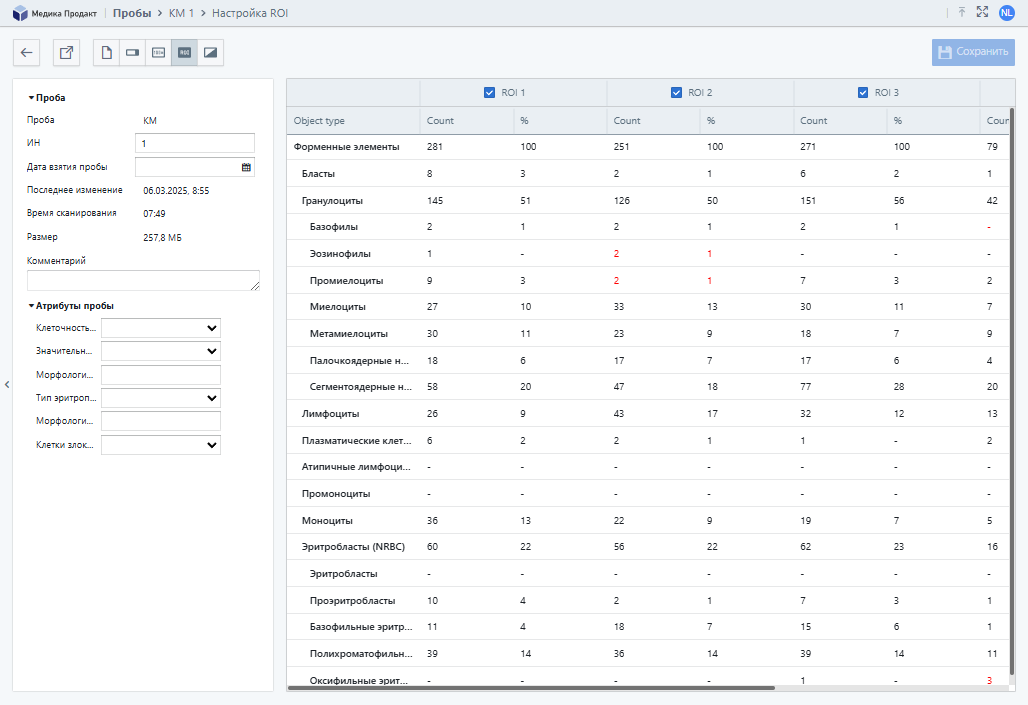Click the collapse-to-top arrow icon
Screen dimensions: 1028x705
point(962,12)
